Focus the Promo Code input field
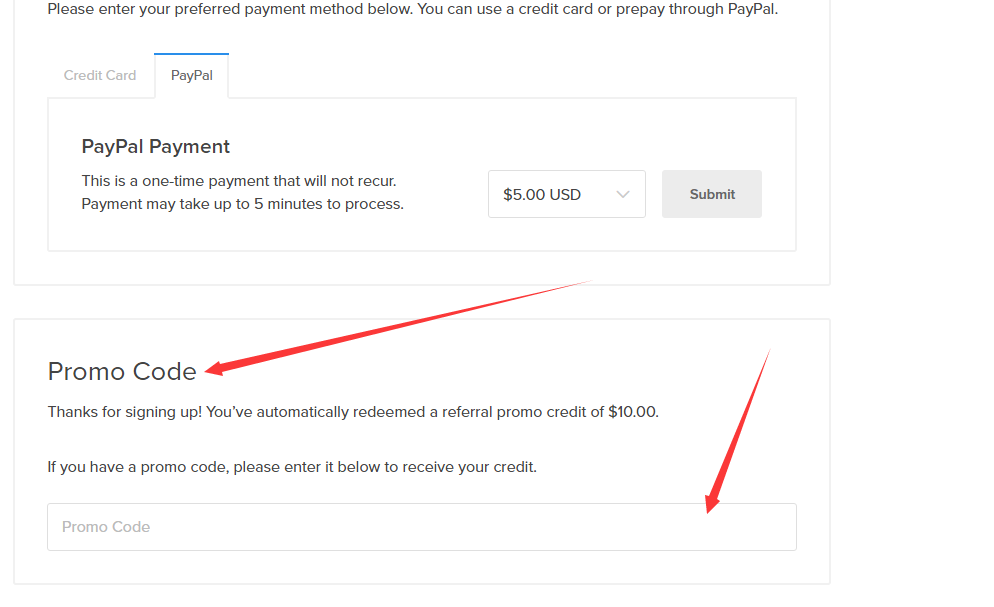 (421, 527)
